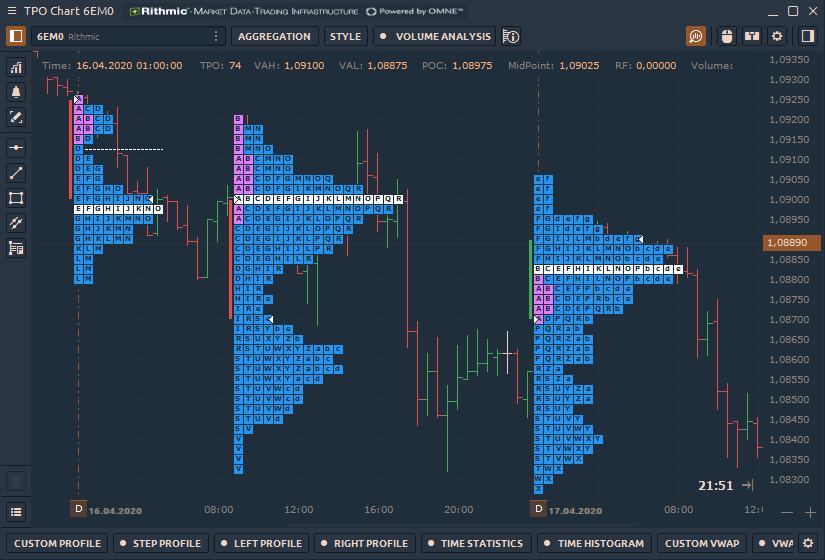Screen dimensions: 825x560
Task: Toggle the STEP PROFILE option
Action: [161, 543]
